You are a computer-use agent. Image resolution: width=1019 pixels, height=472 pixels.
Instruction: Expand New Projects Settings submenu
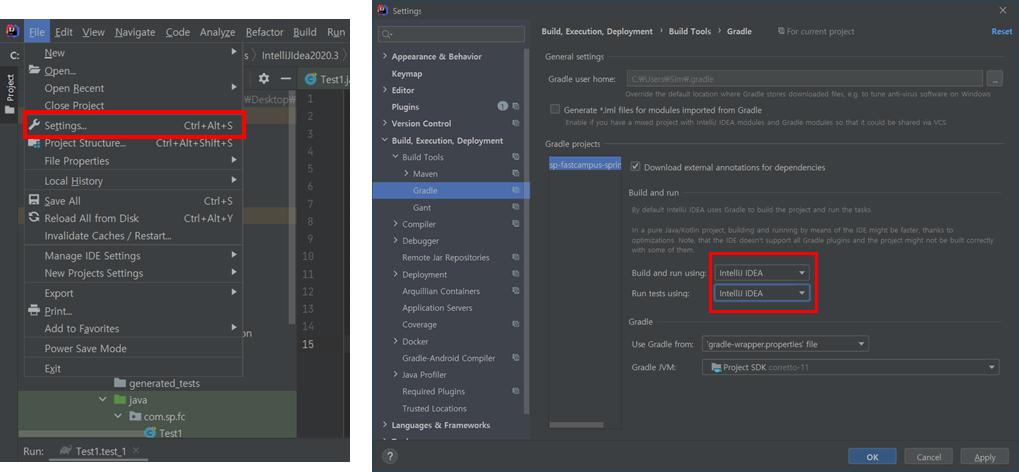pyautogui.click(x=133, y=273)
